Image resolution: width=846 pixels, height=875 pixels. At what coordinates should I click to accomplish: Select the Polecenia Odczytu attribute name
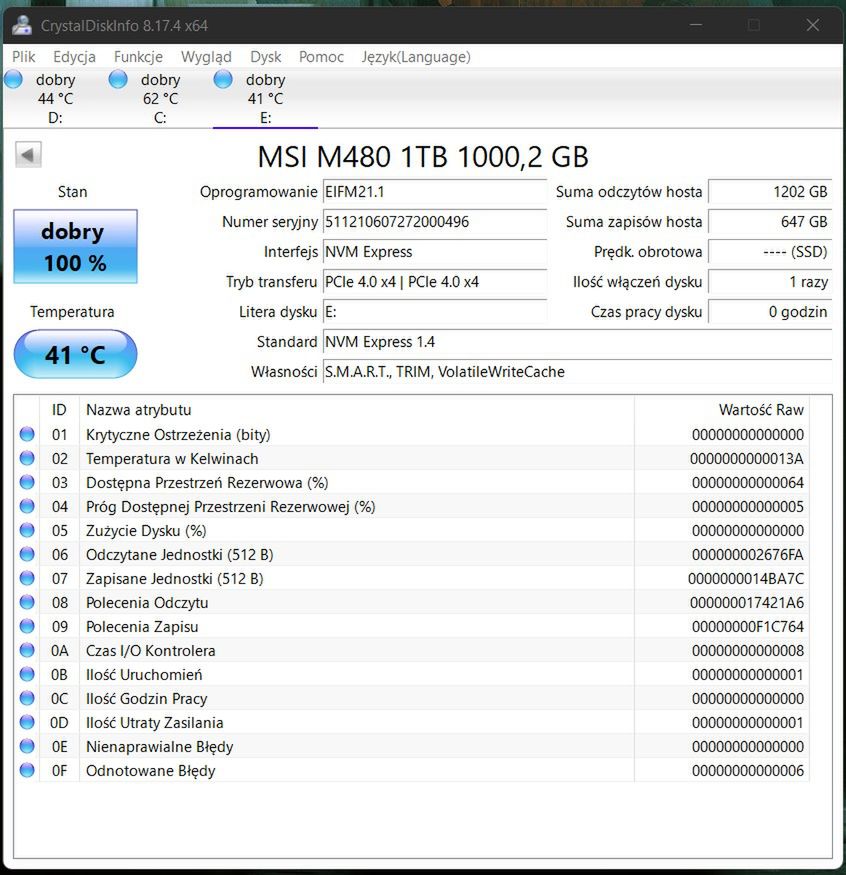tap(147, 603)
